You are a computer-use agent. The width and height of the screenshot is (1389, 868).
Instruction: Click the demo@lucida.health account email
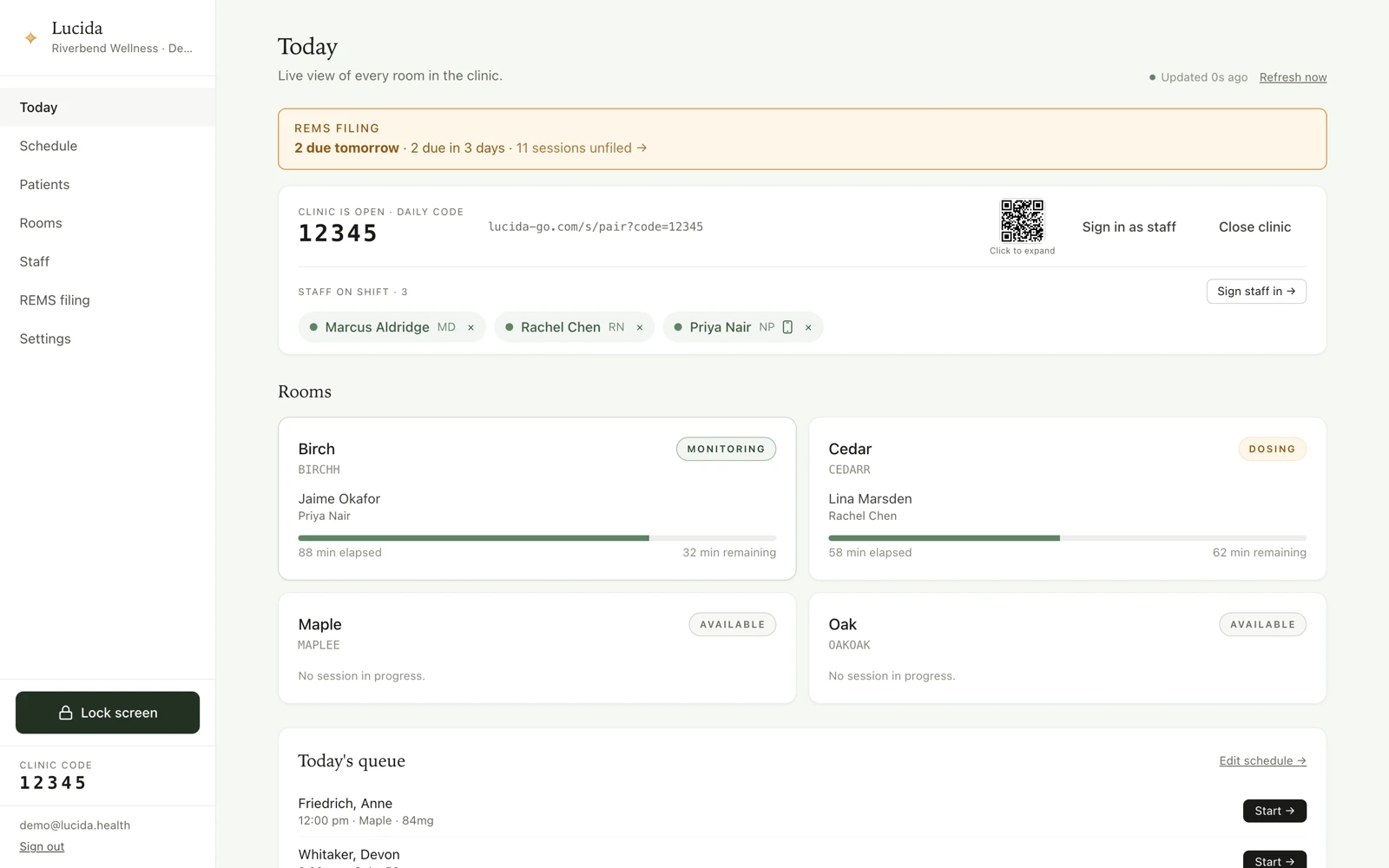(75, 825)
